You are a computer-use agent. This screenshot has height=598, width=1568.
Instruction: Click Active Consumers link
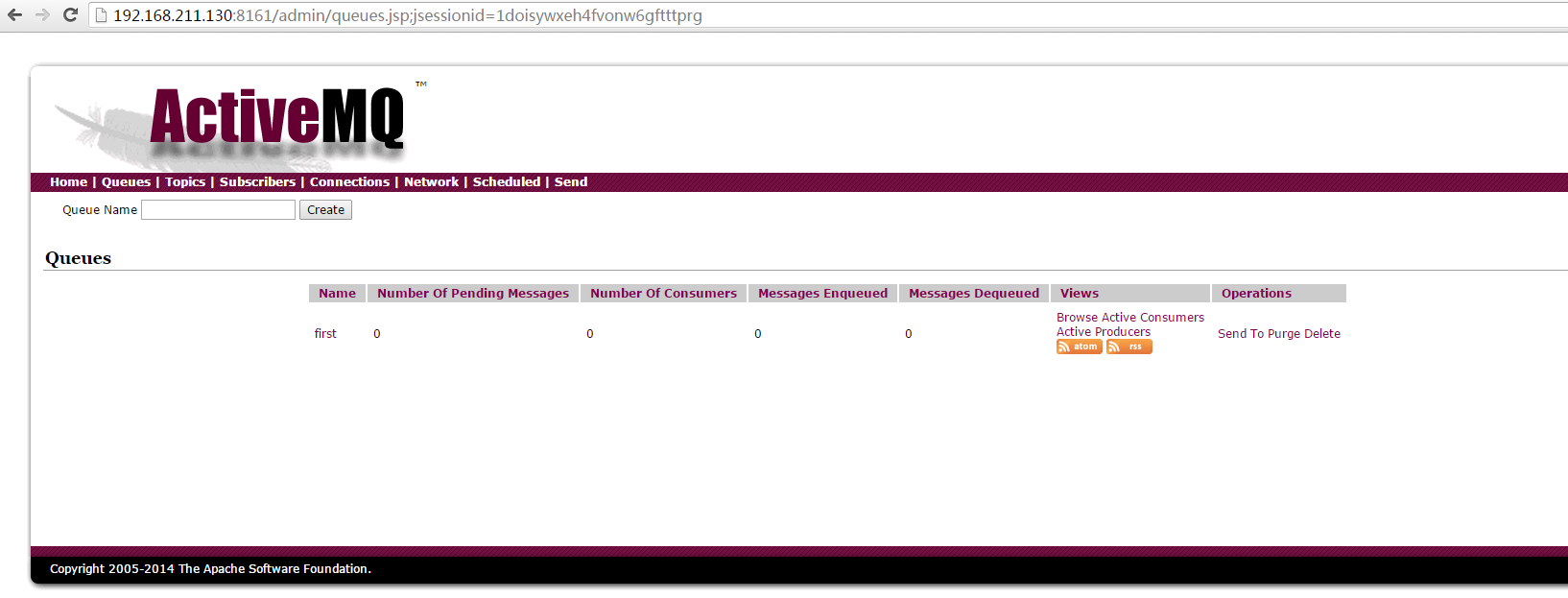(x=1152, y=318)
